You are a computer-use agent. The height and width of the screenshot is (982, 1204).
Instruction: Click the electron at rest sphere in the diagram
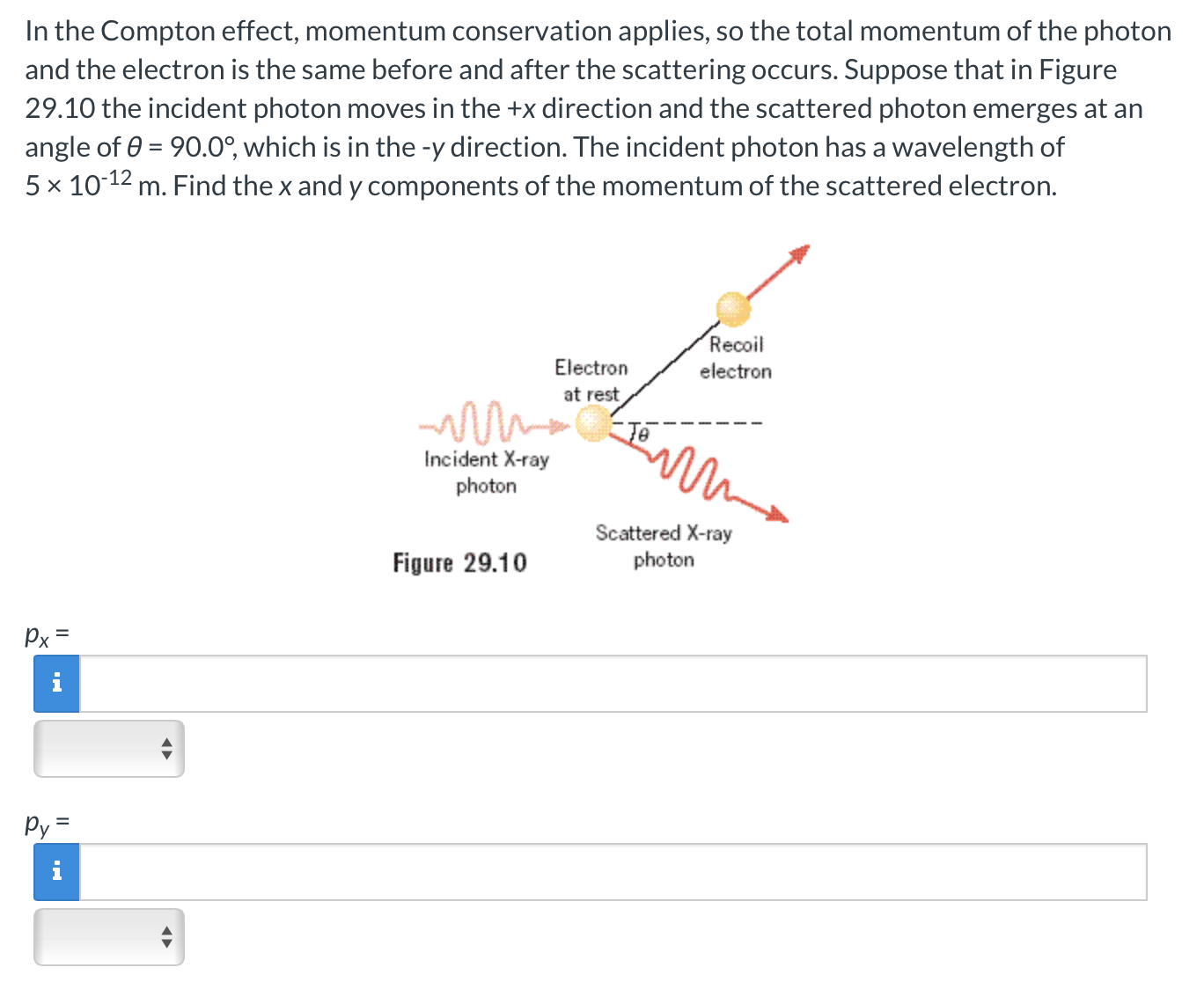(592, 424)
